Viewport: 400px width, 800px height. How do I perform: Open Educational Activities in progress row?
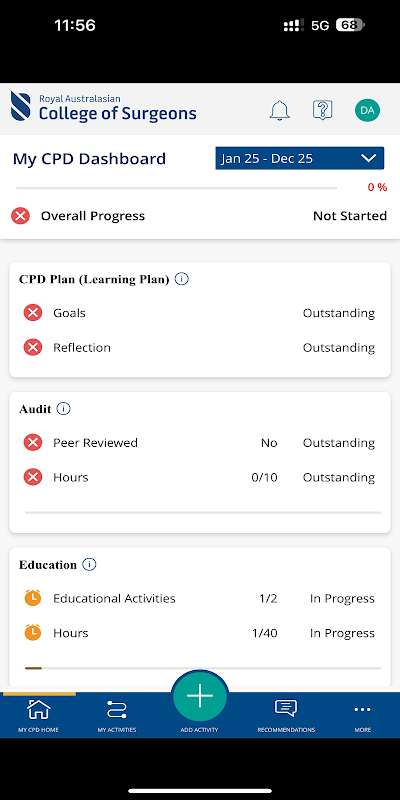199,598
